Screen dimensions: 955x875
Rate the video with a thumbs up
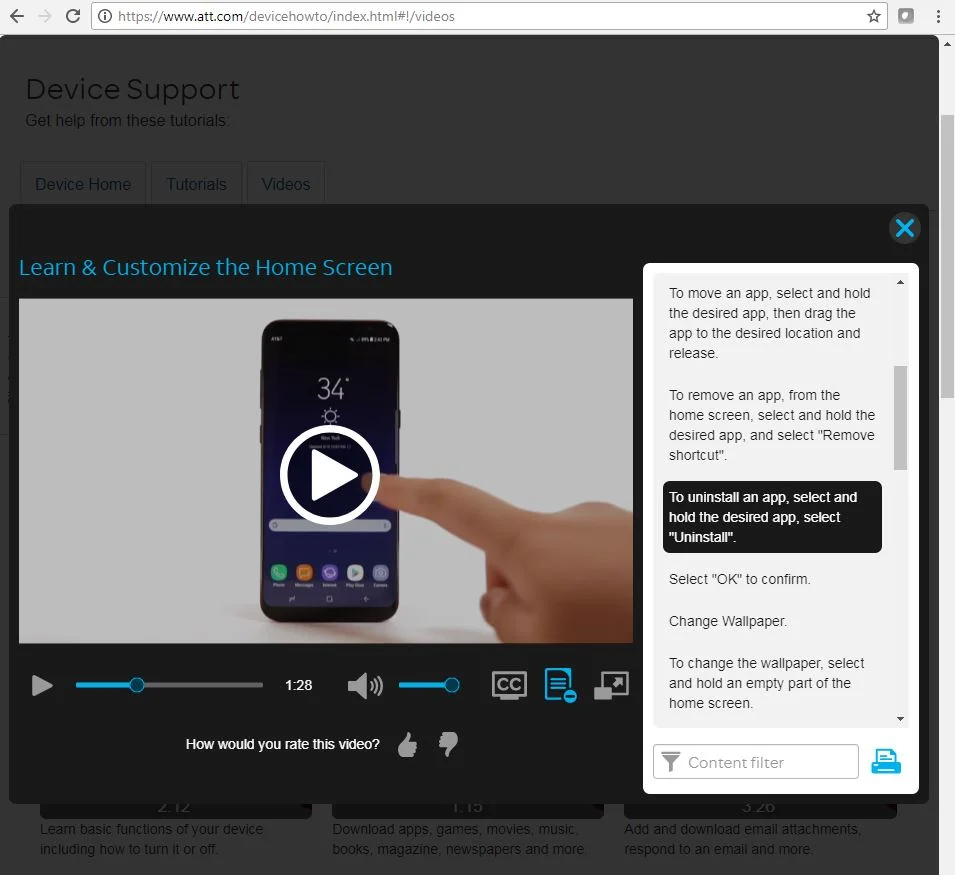407,744
